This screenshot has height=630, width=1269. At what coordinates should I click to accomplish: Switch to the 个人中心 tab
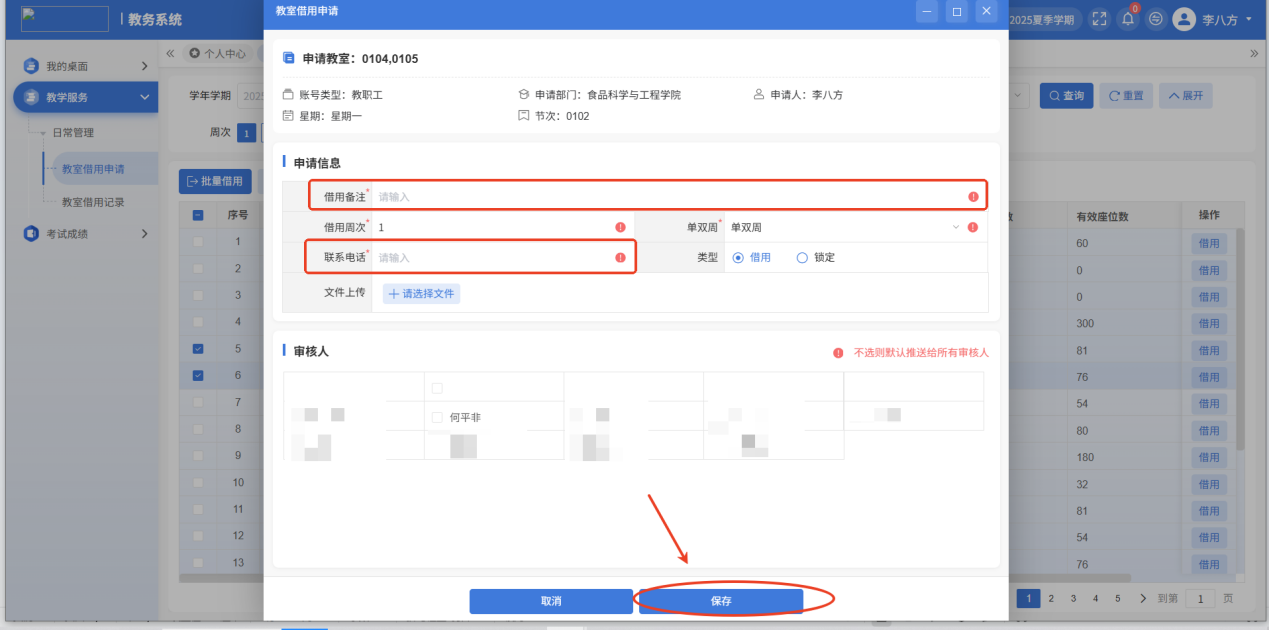click(218, 54)
